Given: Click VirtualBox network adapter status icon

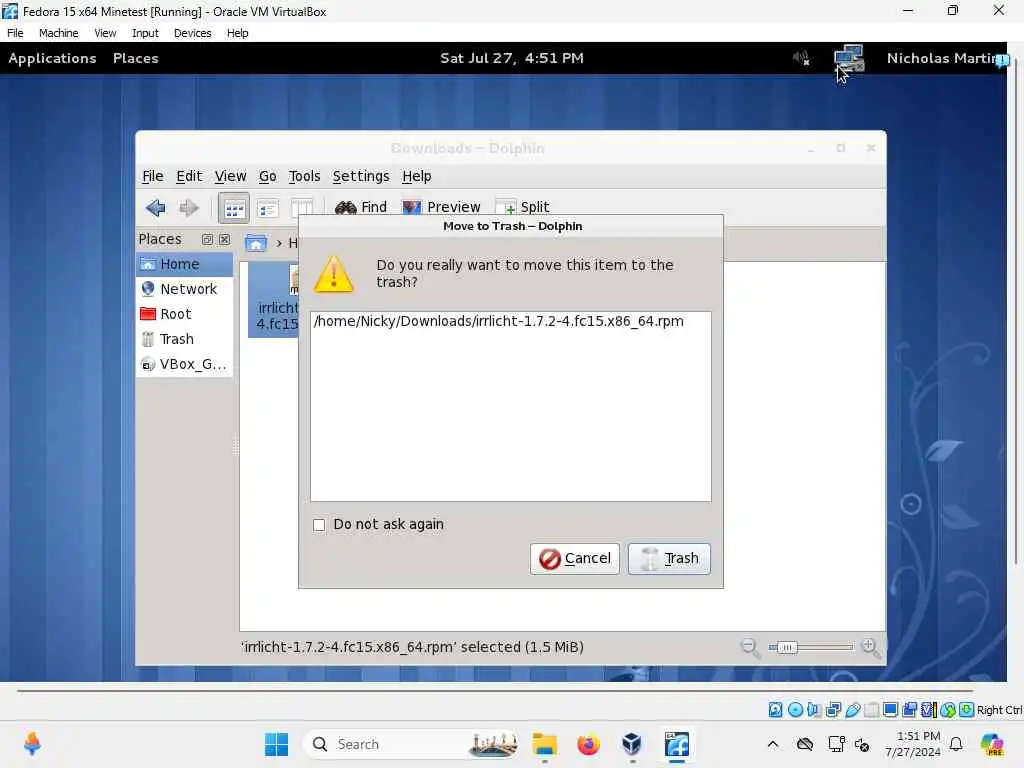Looking at the screenshot, I should pos(833,710).
